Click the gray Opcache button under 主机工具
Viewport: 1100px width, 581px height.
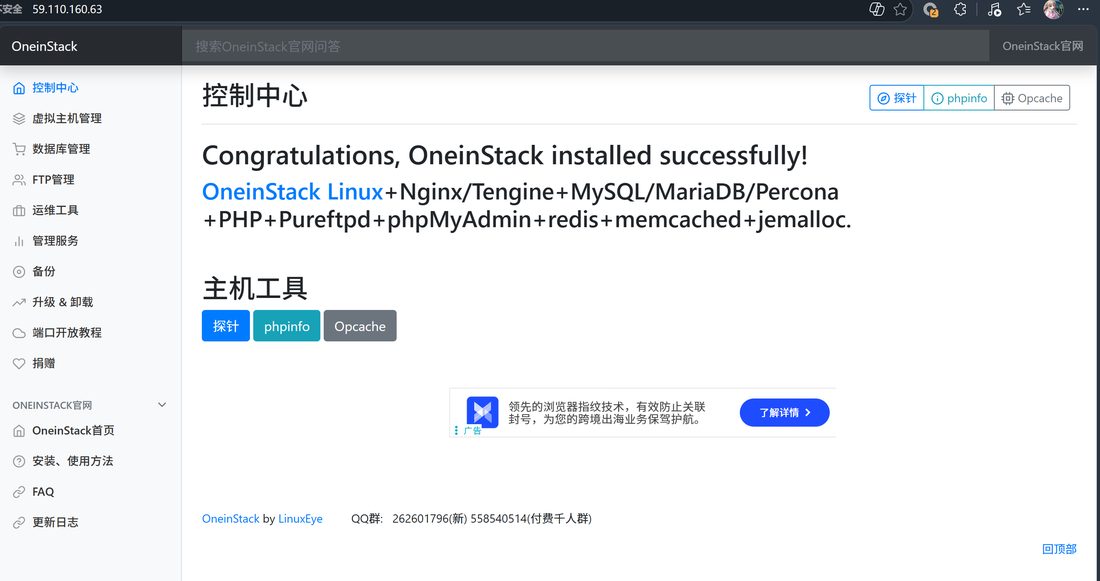pos(360,326)
